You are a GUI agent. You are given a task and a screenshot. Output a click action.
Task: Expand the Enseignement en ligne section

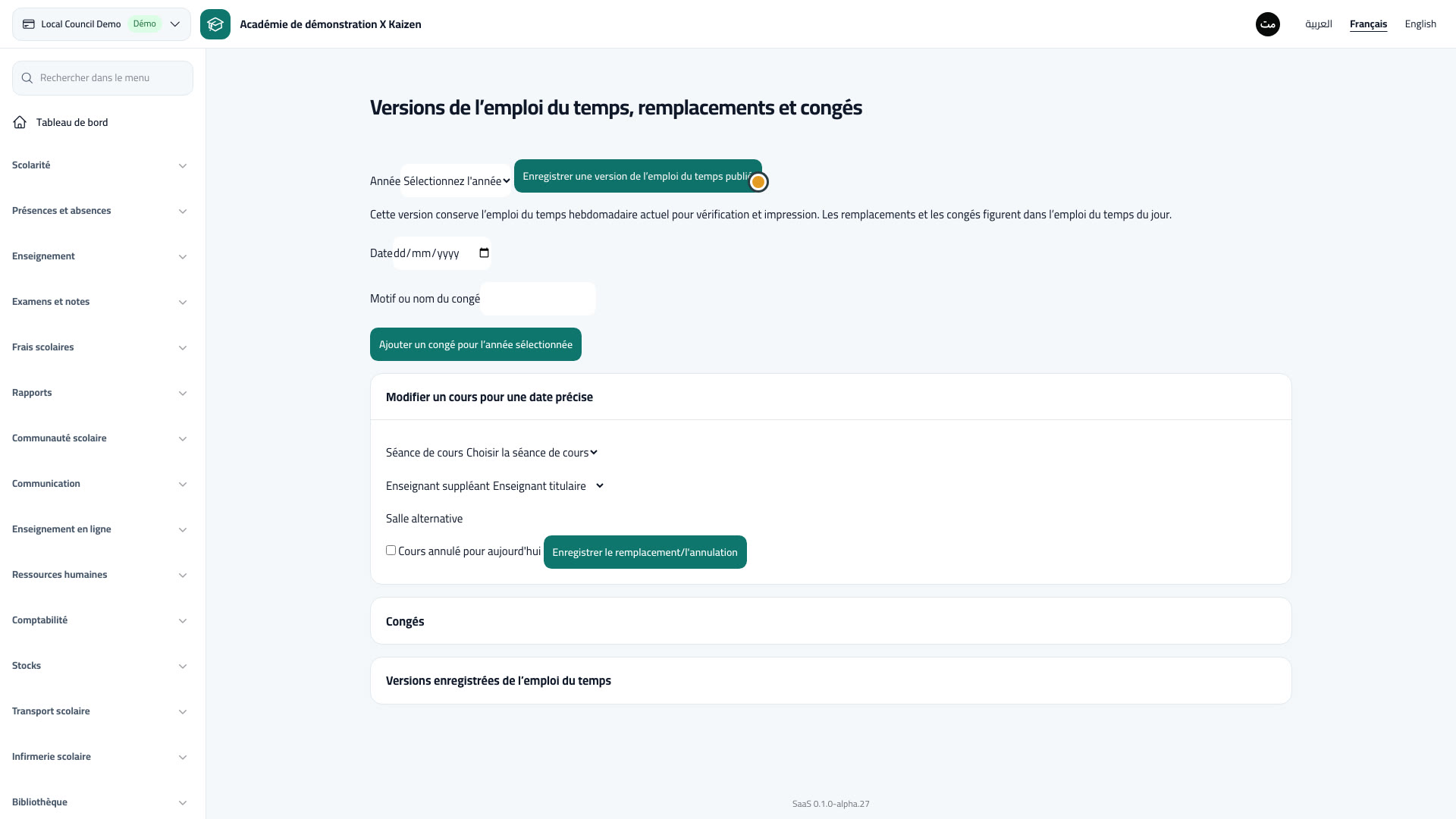pos(99,529)
